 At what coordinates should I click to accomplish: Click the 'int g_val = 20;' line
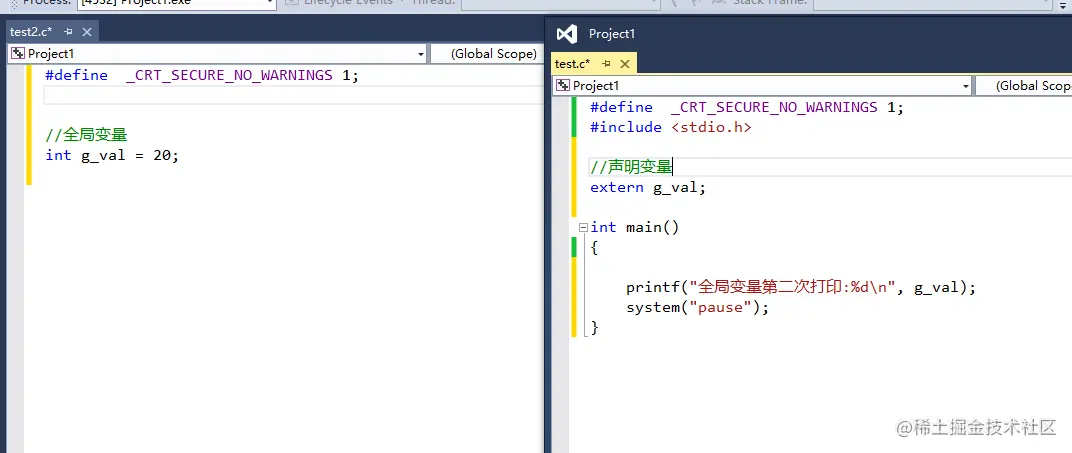[112, 155]
